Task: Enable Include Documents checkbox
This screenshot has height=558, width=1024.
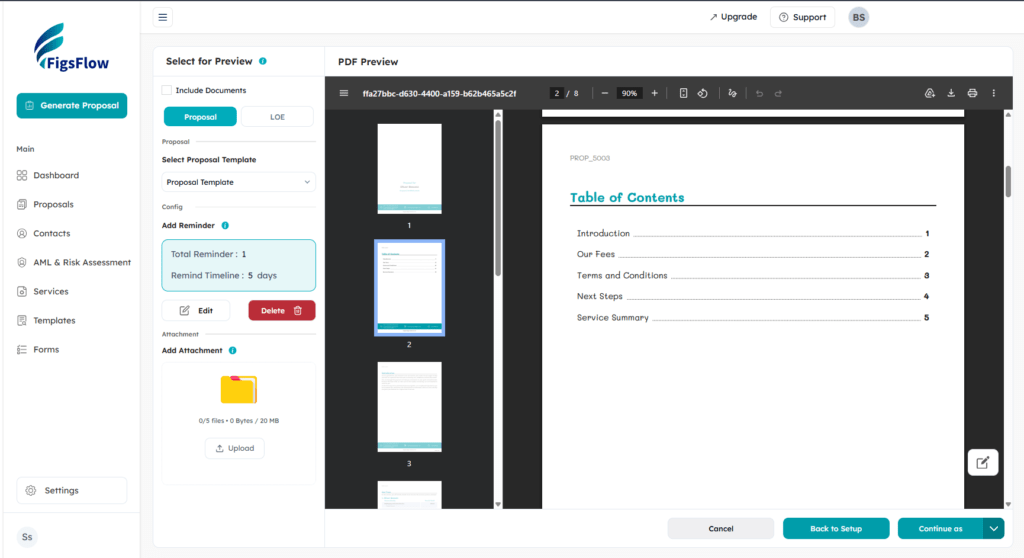Action: [167, 90]
